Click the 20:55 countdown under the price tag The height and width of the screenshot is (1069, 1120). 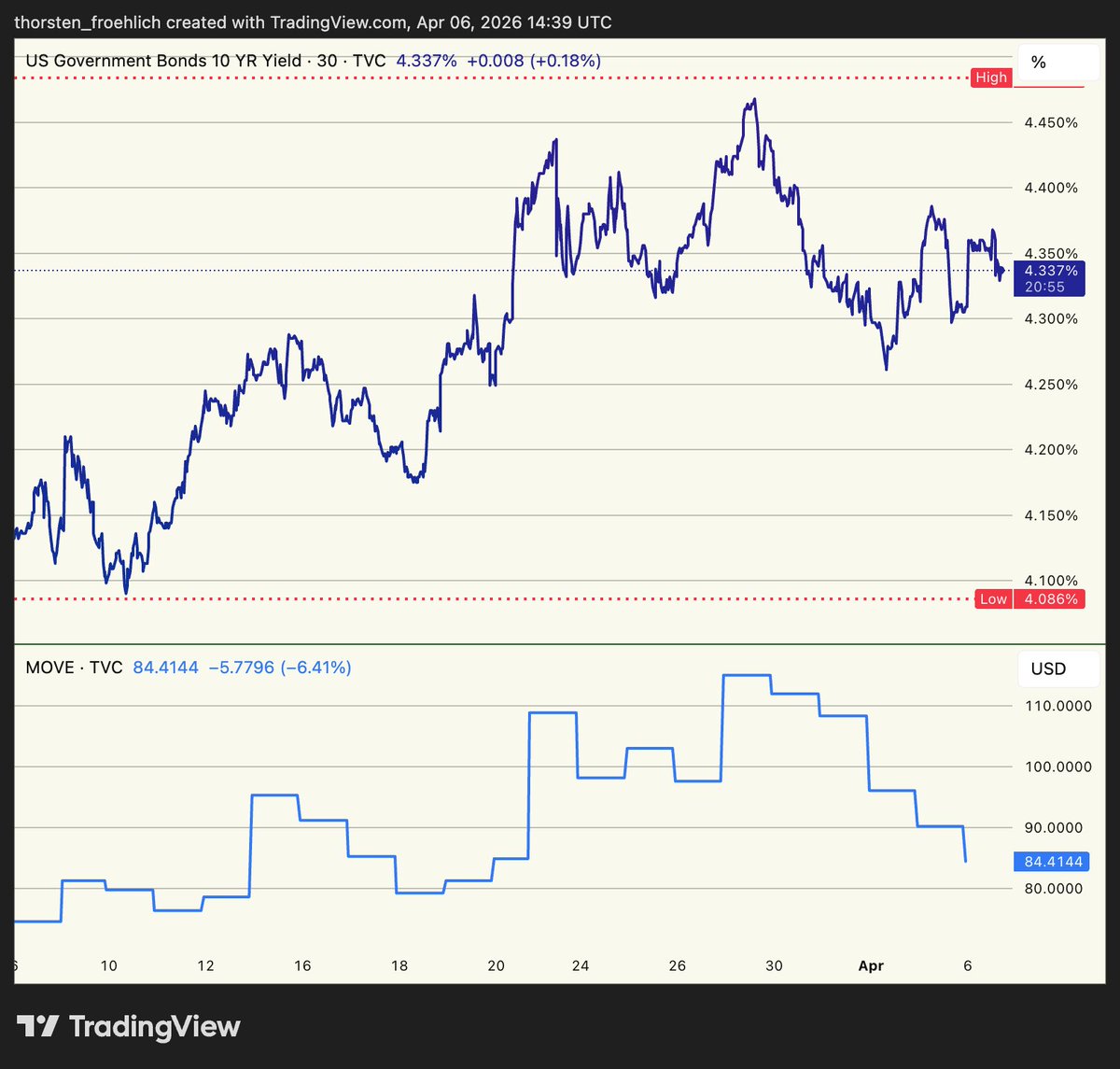click(1043, 288)
